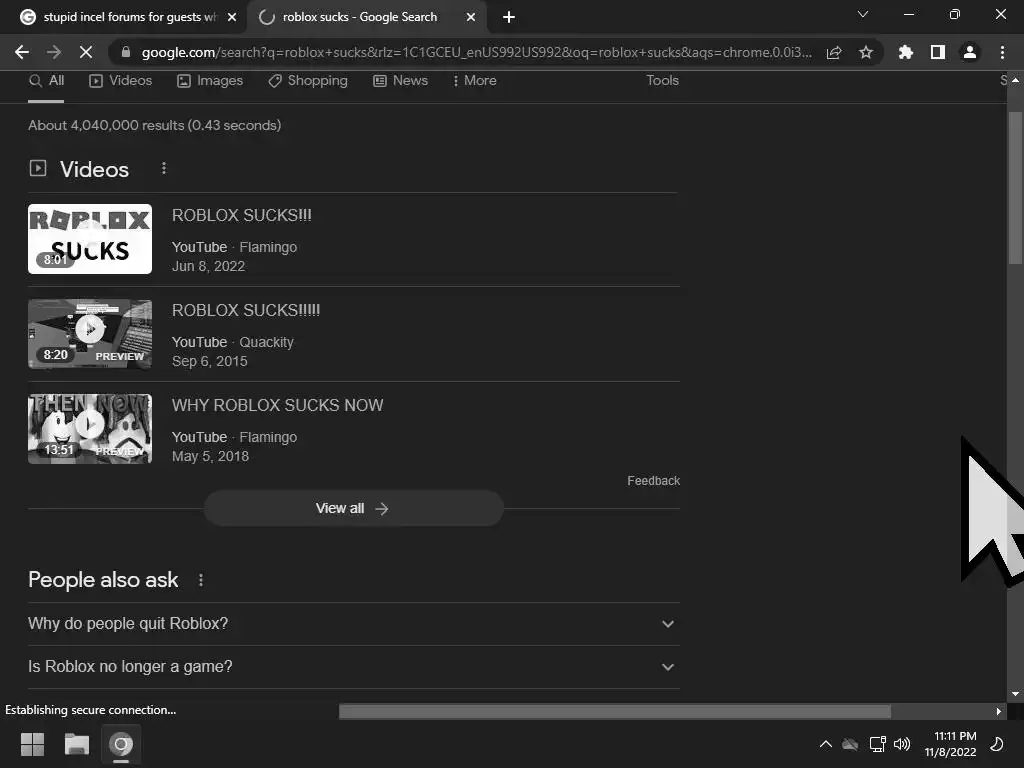Open the tab search dropdown arrow
Viewport: 1024px width, 768px height.
coord(863,14)
